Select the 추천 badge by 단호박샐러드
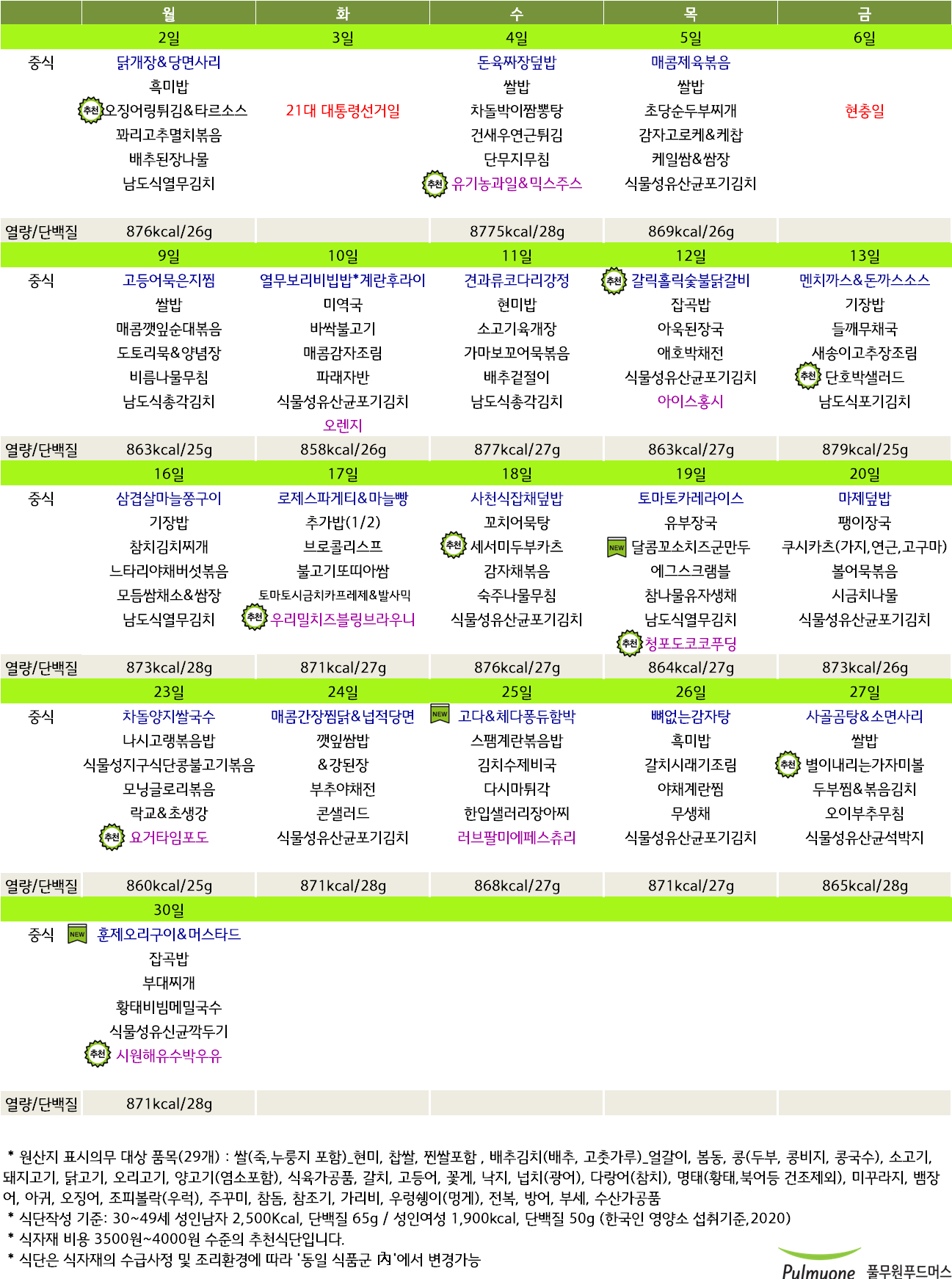This screenshot has height=1279, width=952. pyautogui.click(x=808, y=377)
